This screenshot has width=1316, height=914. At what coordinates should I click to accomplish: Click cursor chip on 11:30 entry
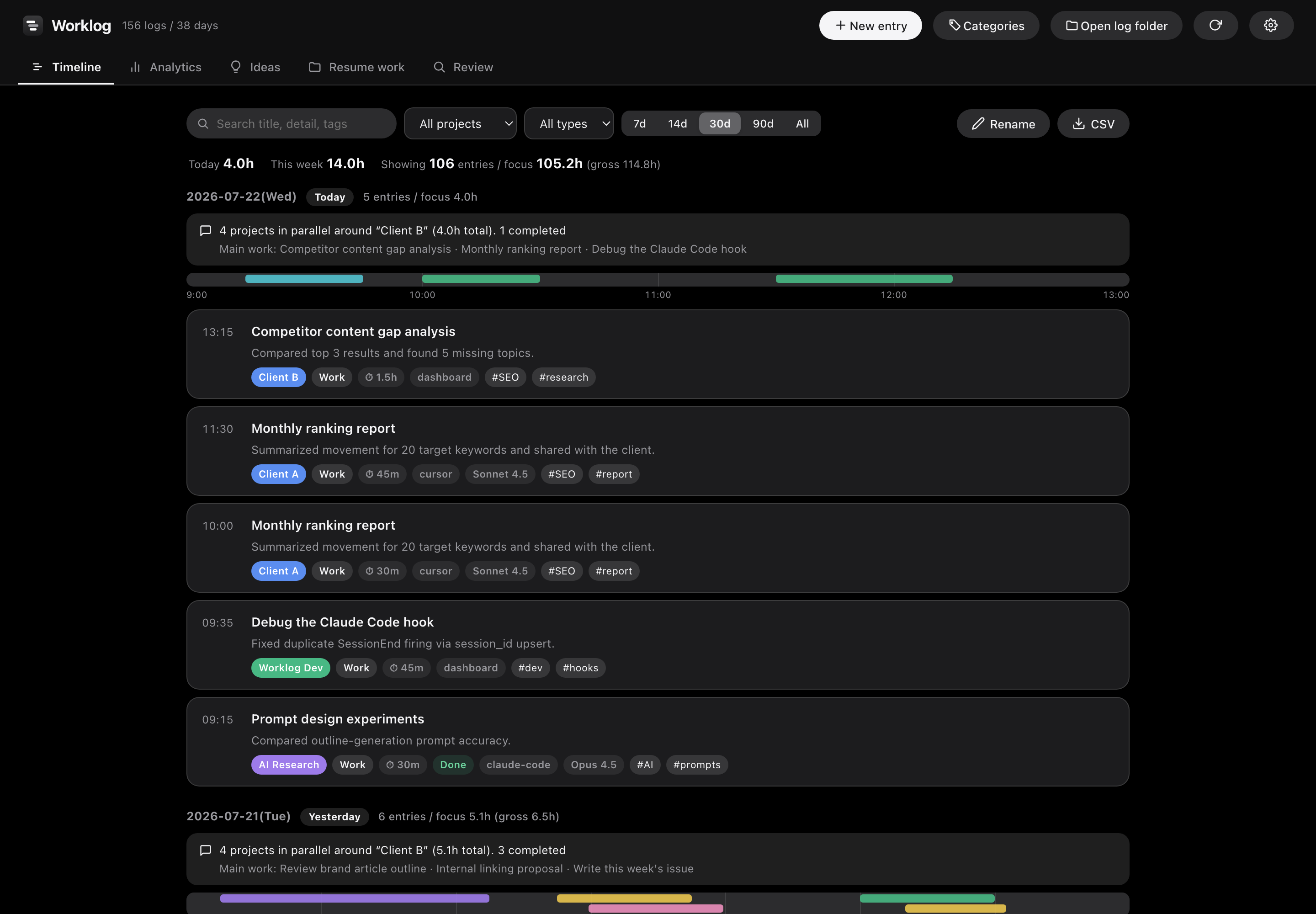[436, 474]
